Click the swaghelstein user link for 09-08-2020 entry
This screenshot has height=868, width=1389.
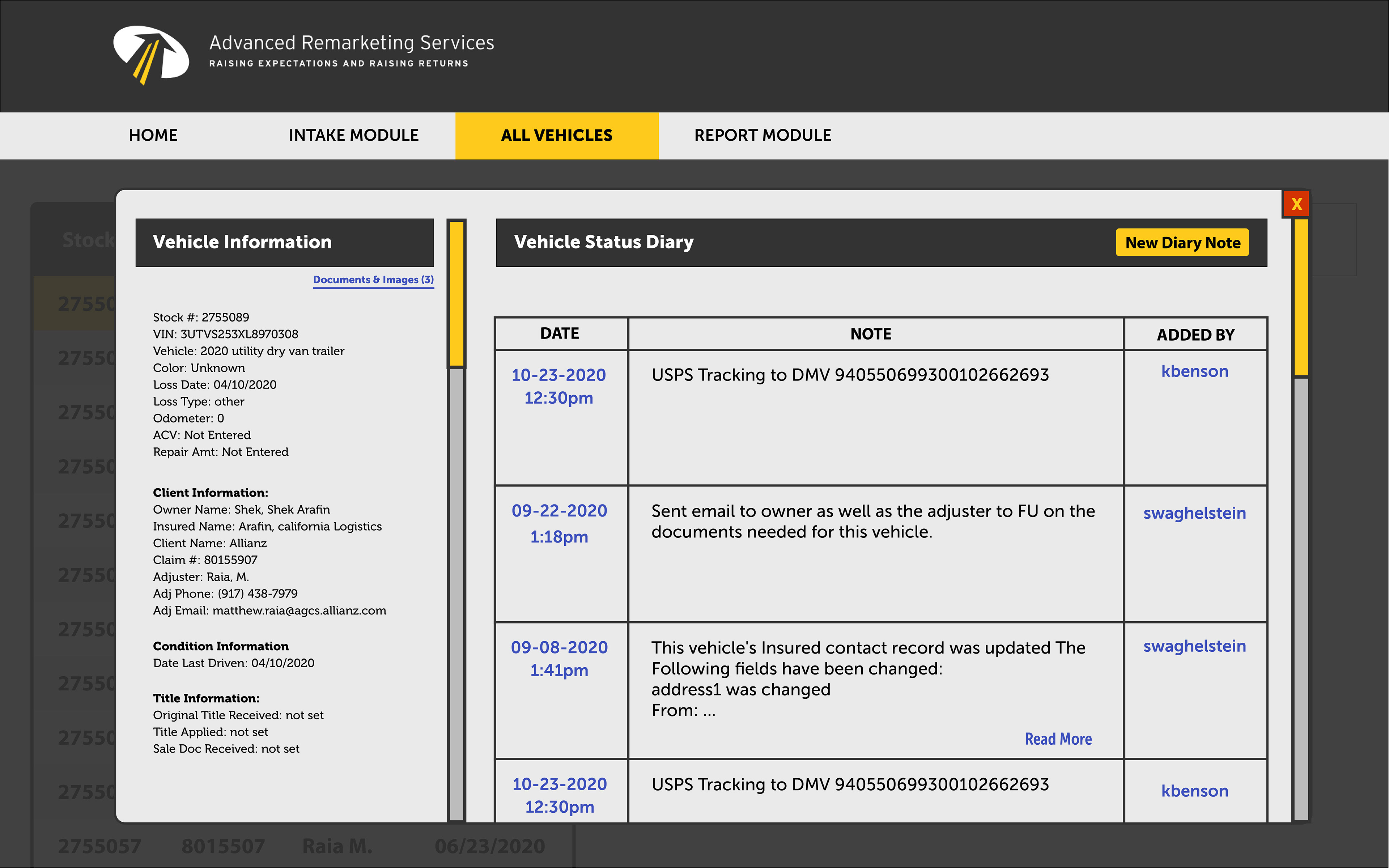coord(1194,646)
